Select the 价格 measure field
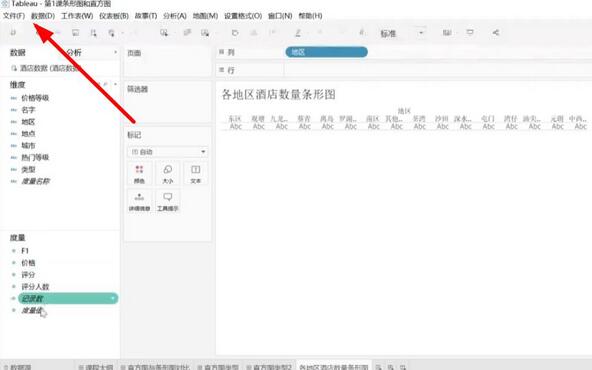 coord(28,263)
